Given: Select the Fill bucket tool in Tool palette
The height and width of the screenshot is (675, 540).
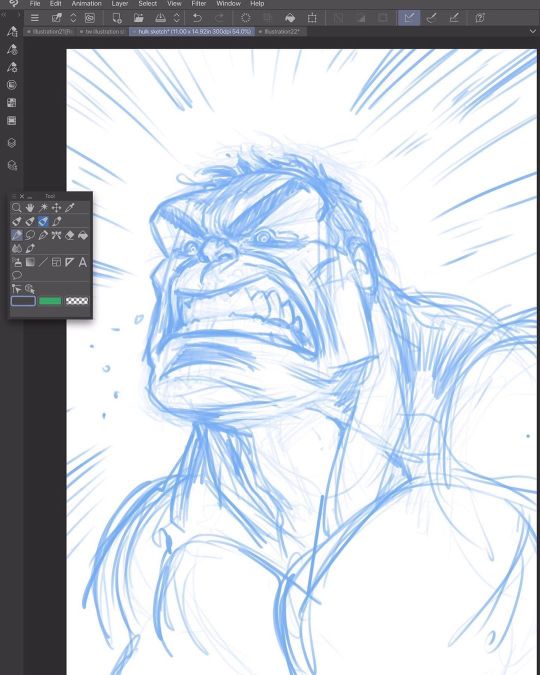Looking at the screenshot, I should click(83, 235).
